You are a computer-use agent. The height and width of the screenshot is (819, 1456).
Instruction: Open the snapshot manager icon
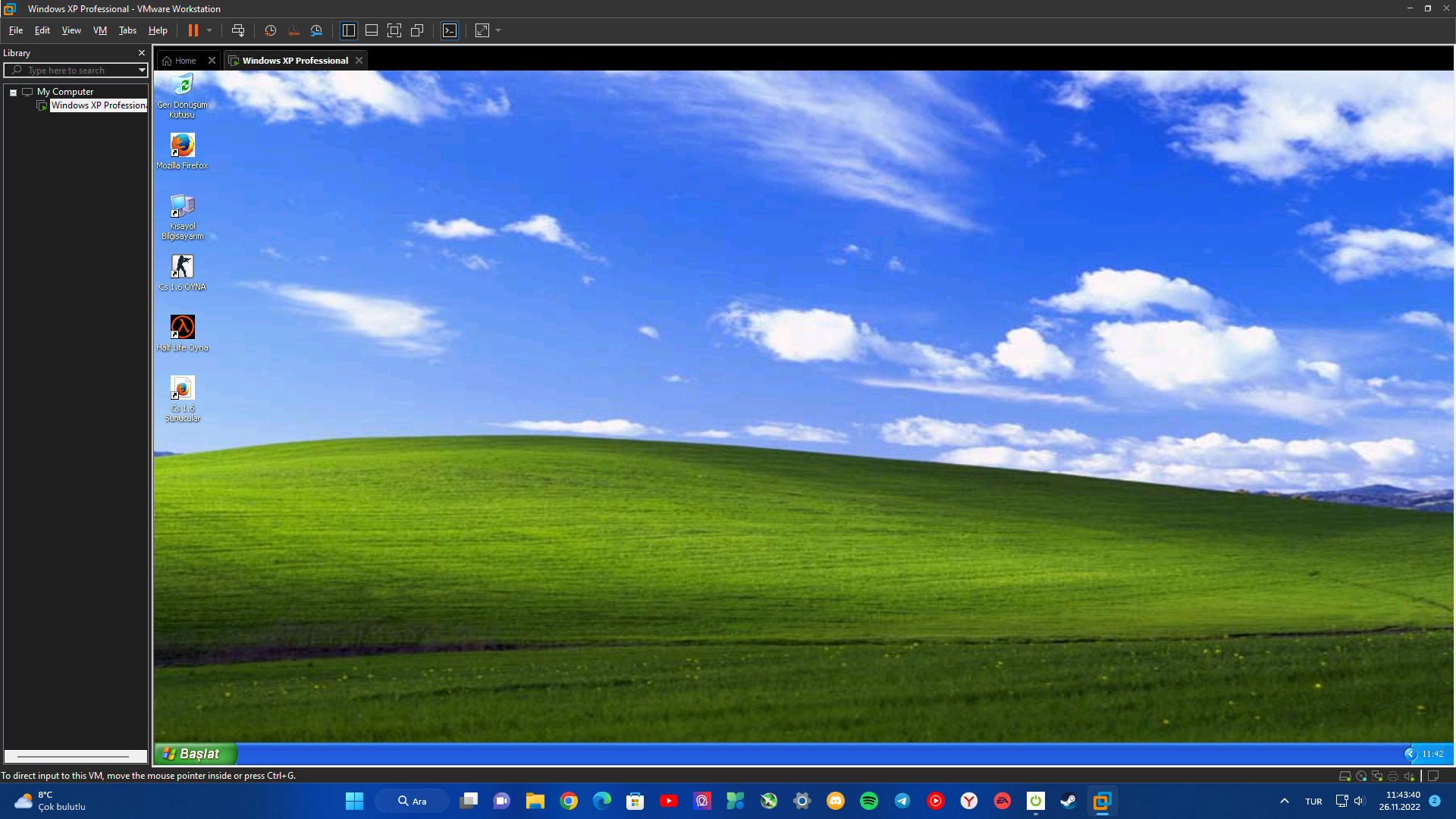pyautogui.click(x=316, y=30)
